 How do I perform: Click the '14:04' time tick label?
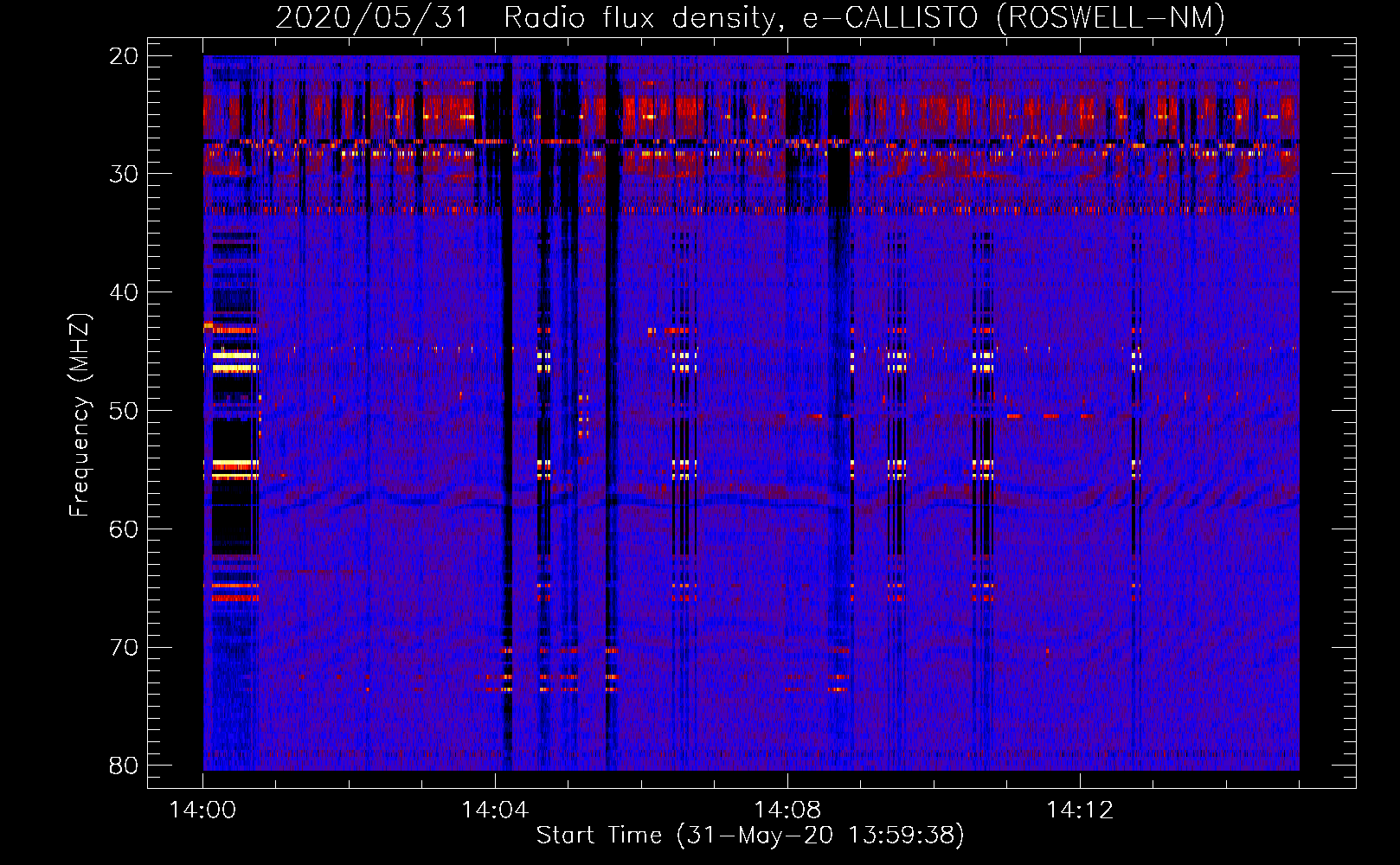point(495,811)
